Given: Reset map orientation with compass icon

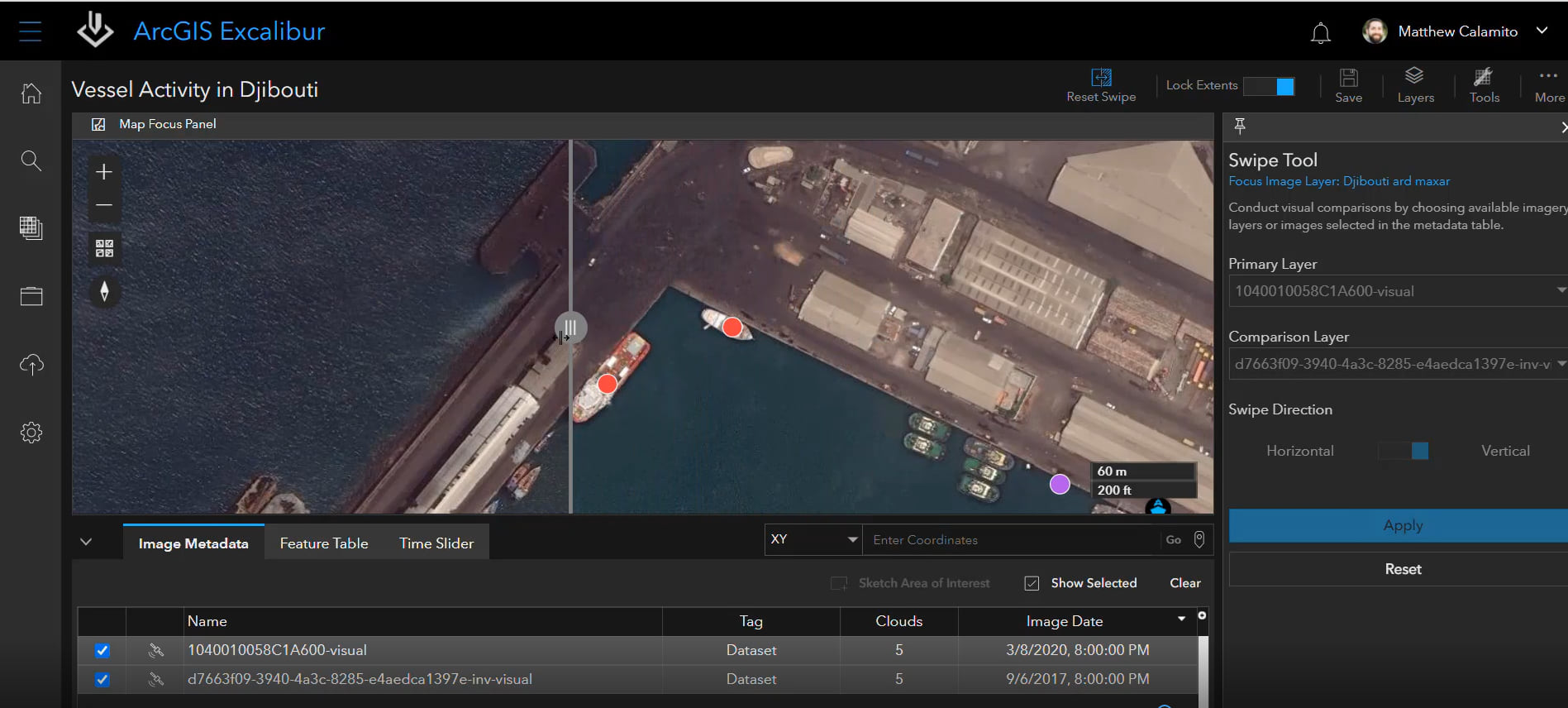Looking at the screenshot, I should click(x=104, y=292).
